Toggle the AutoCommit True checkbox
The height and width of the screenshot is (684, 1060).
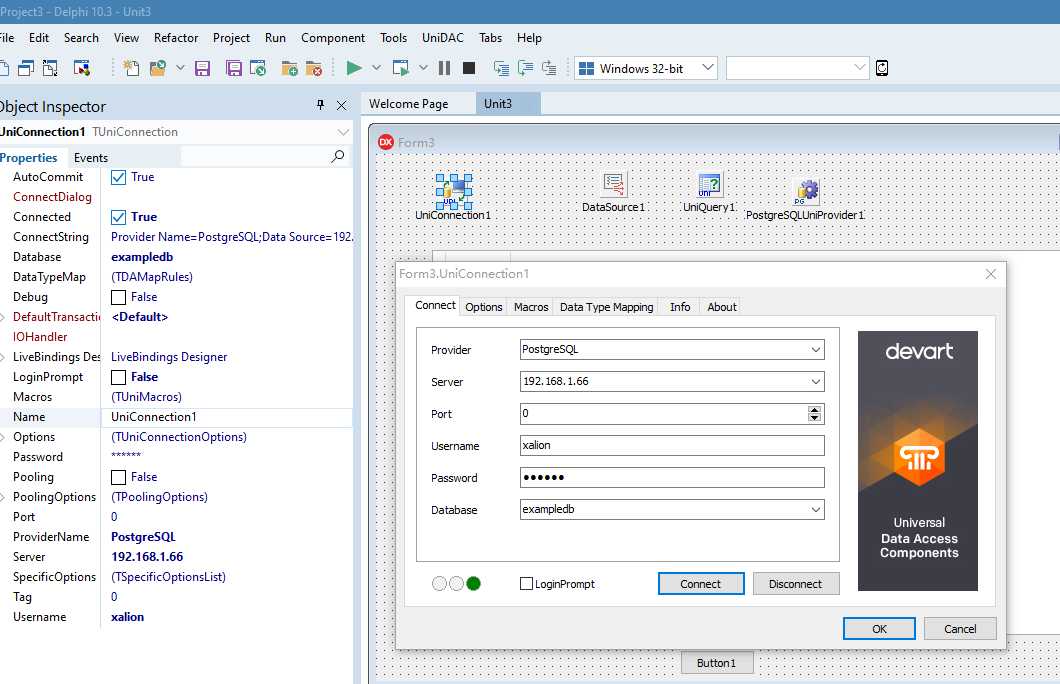(118, 177)
